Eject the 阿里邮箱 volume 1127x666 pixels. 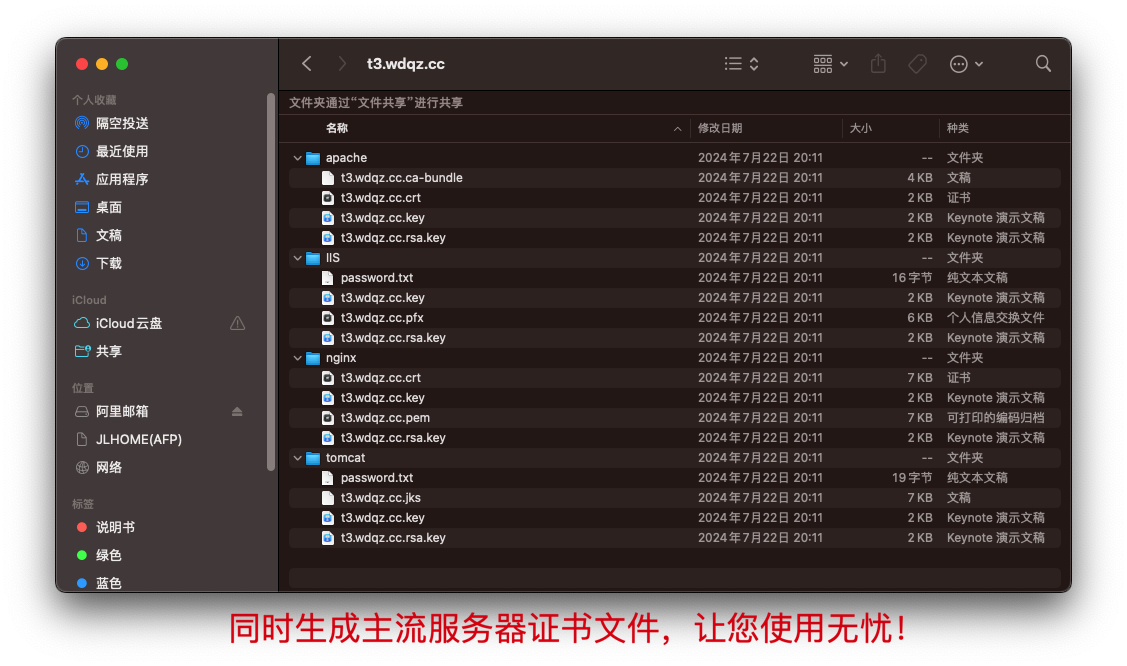(x=237, y=412)
